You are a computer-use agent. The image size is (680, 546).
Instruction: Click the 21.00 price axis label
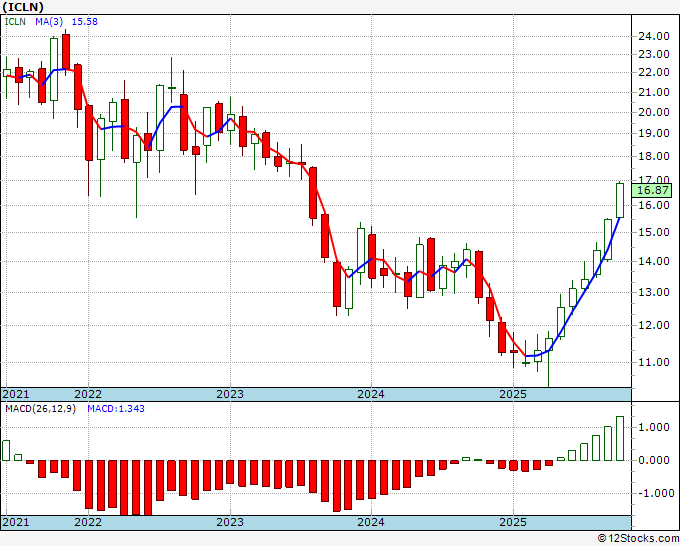654,92
